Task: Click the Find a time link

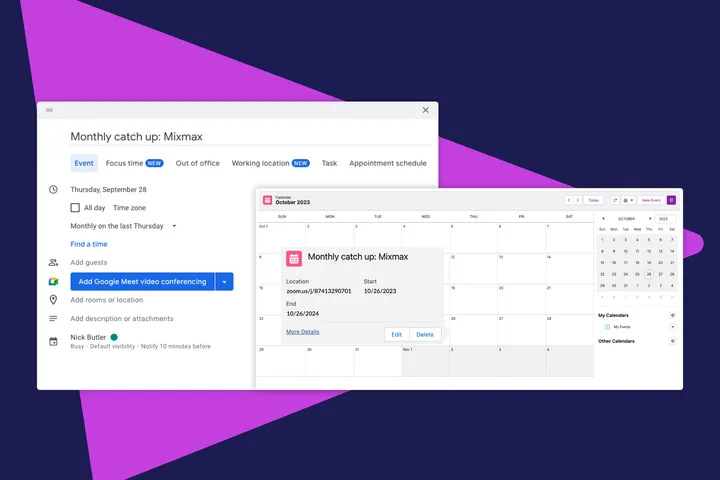Action: [x=89, y=244]
